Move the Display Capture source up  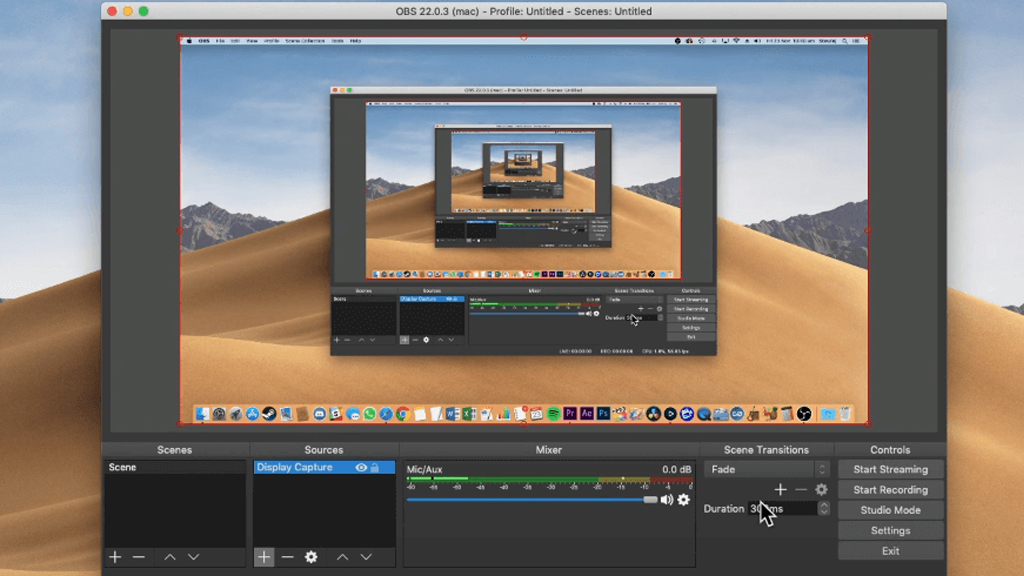tap(342, 557)
